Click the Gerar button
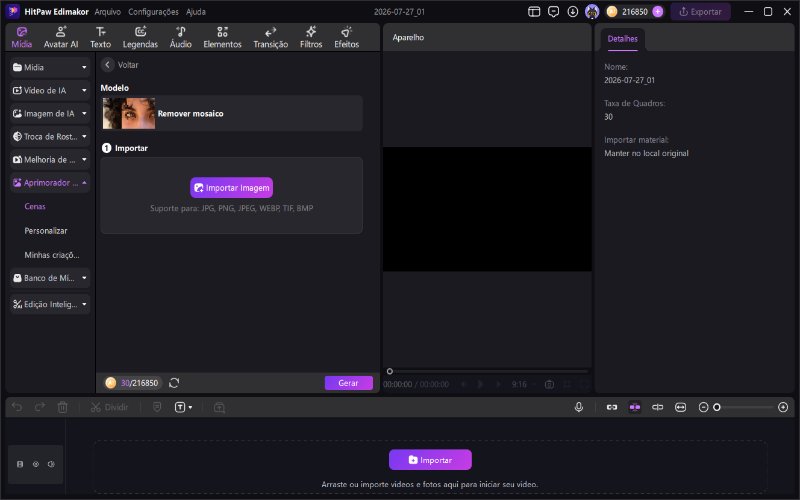This screenshot has width=800, height=500. tap(348, 383)
